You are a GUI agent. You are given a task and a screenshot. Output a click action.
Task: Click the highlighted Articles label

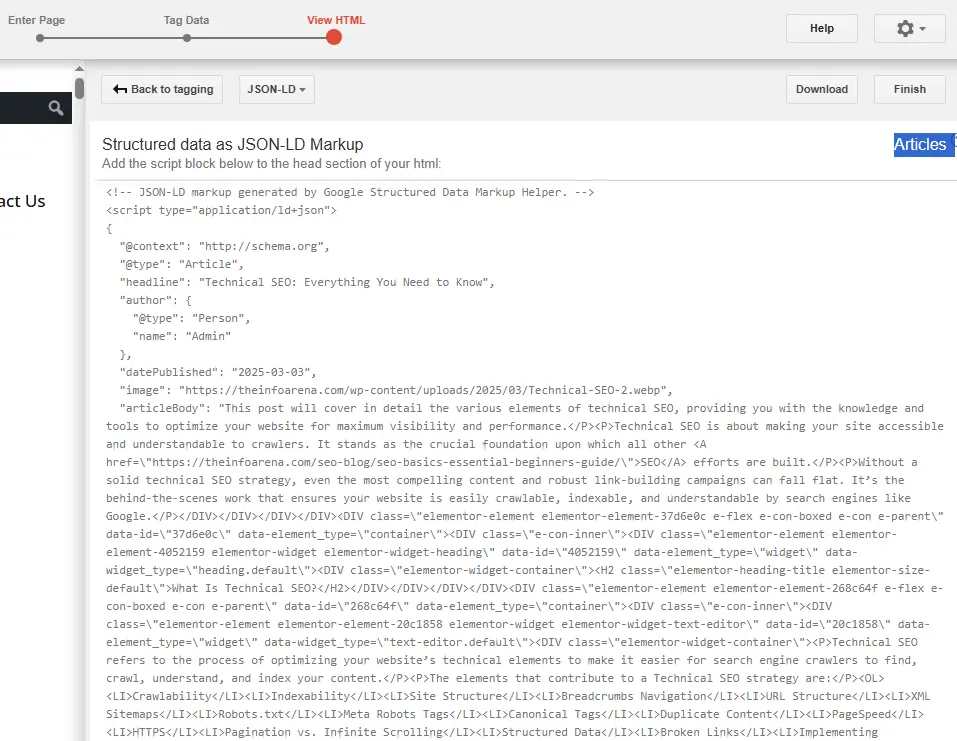tap(920, 145)
